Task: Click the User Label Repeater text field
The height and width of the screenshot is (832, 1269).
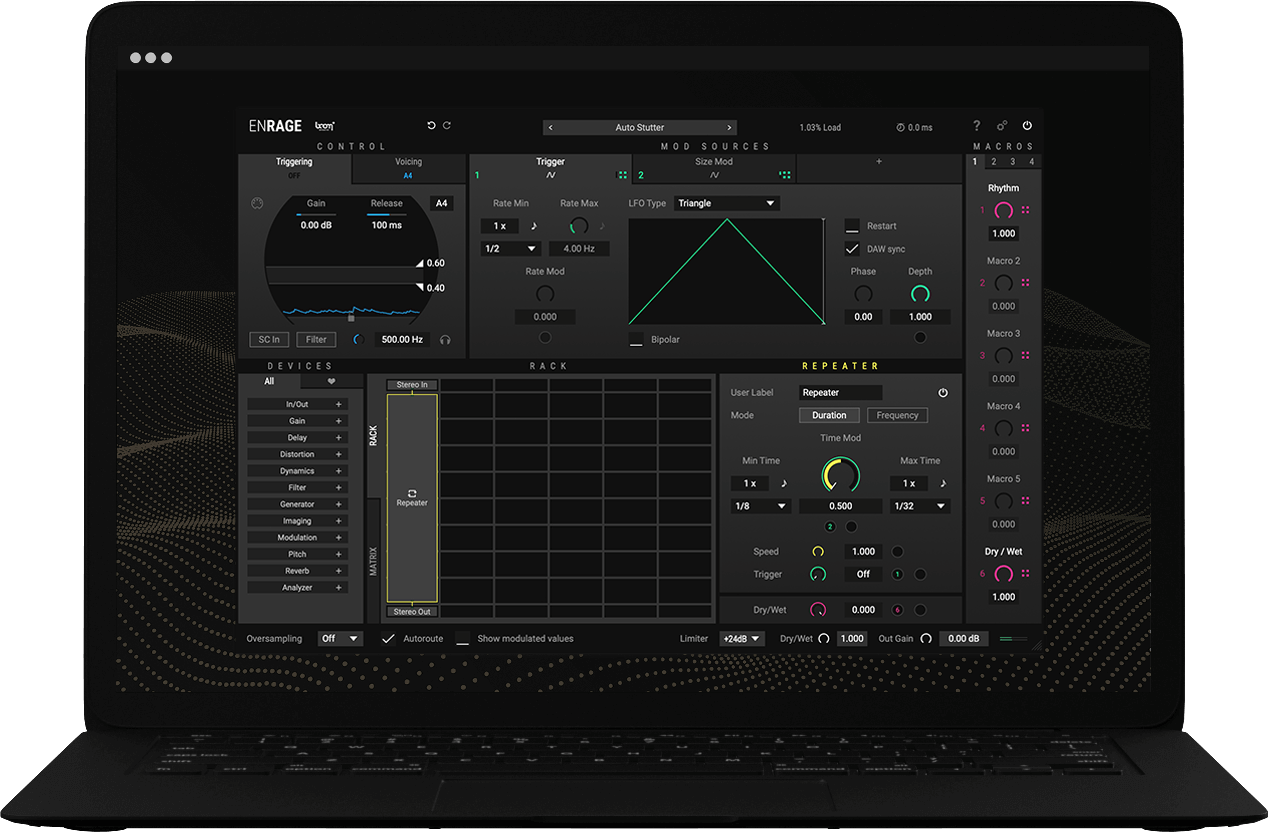Action: (840, 393)
